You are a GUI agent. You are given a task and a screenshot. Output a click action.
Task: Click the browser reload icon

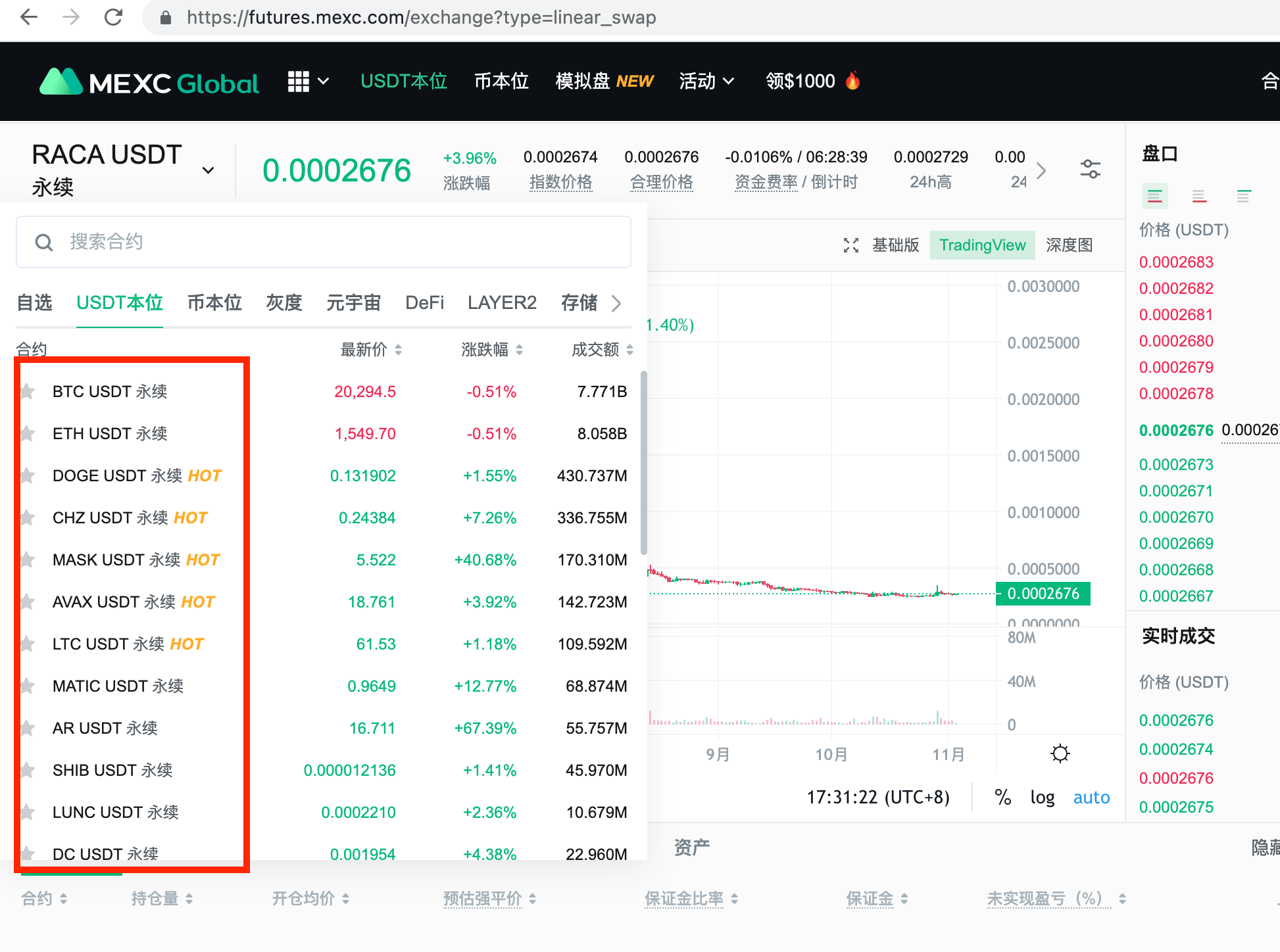[x=113, y=17]
